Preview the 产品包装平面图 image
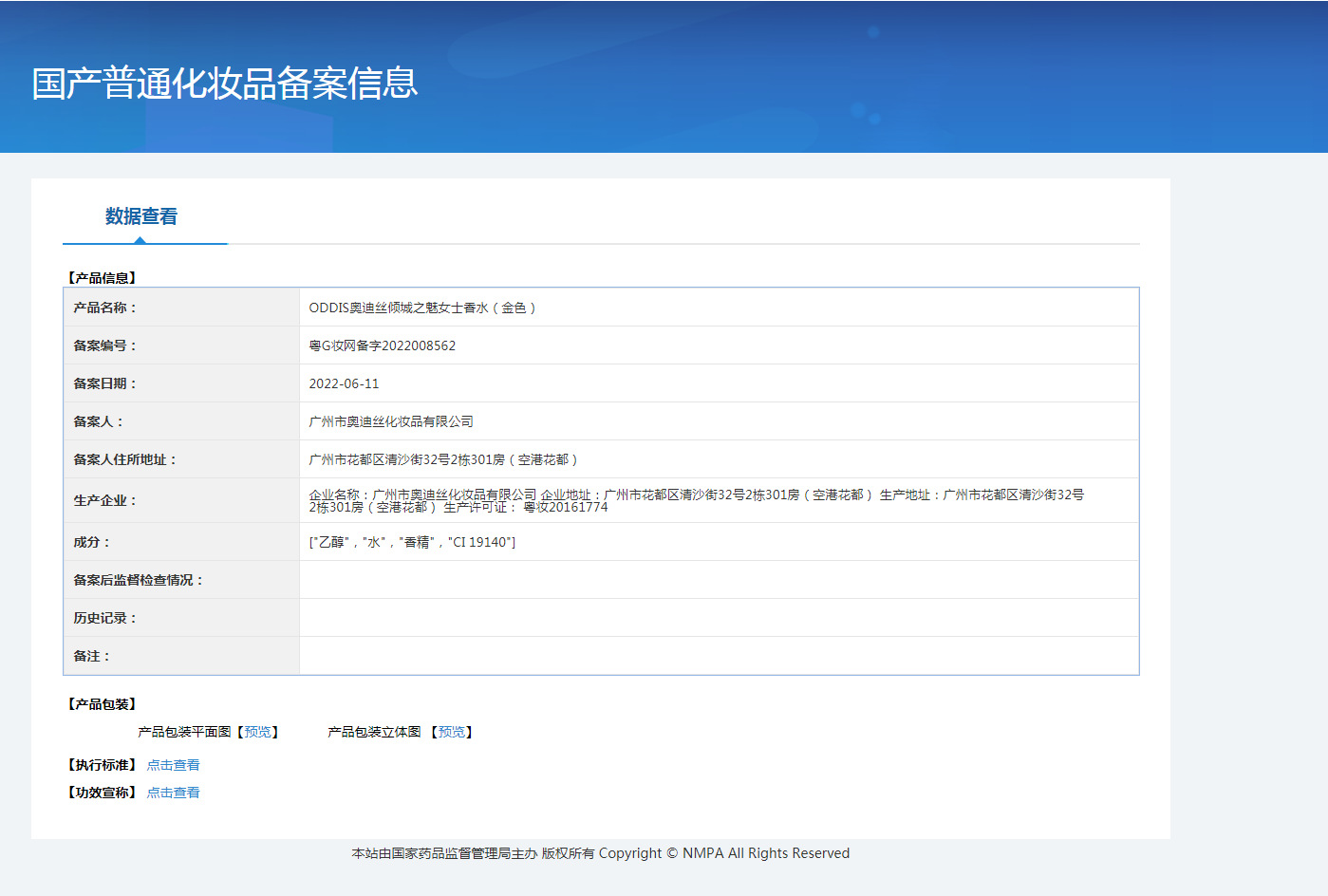Viewport: 1328px width, 896px height. (x=257, y=732)
